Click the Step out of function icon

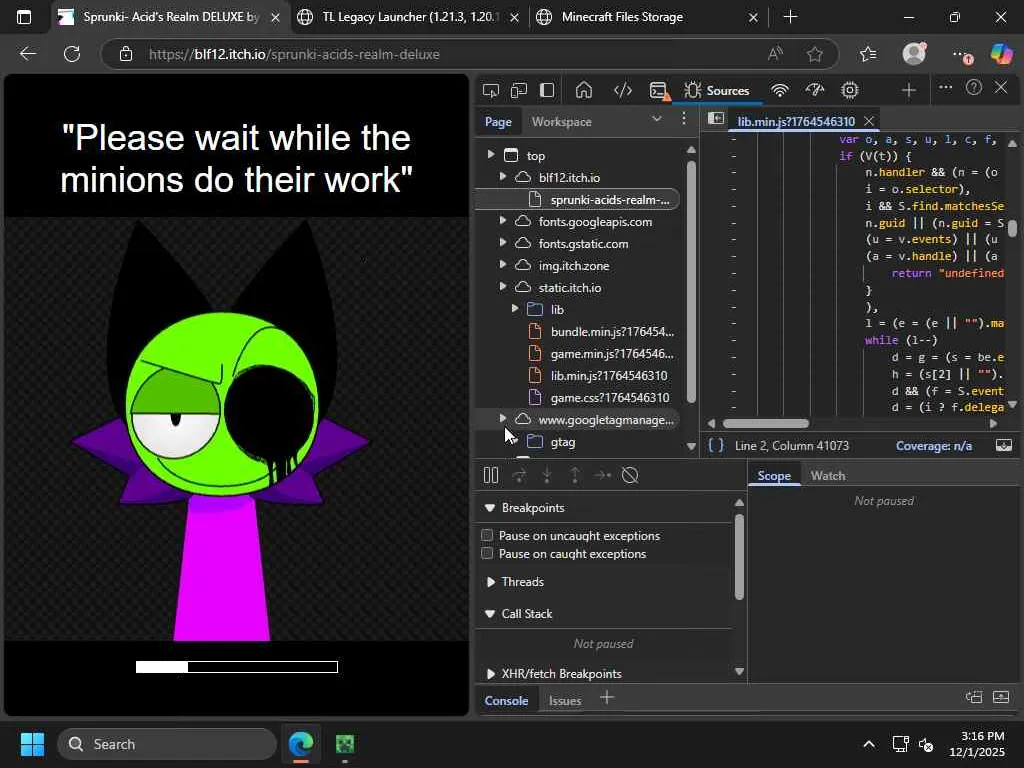(575, 475)
